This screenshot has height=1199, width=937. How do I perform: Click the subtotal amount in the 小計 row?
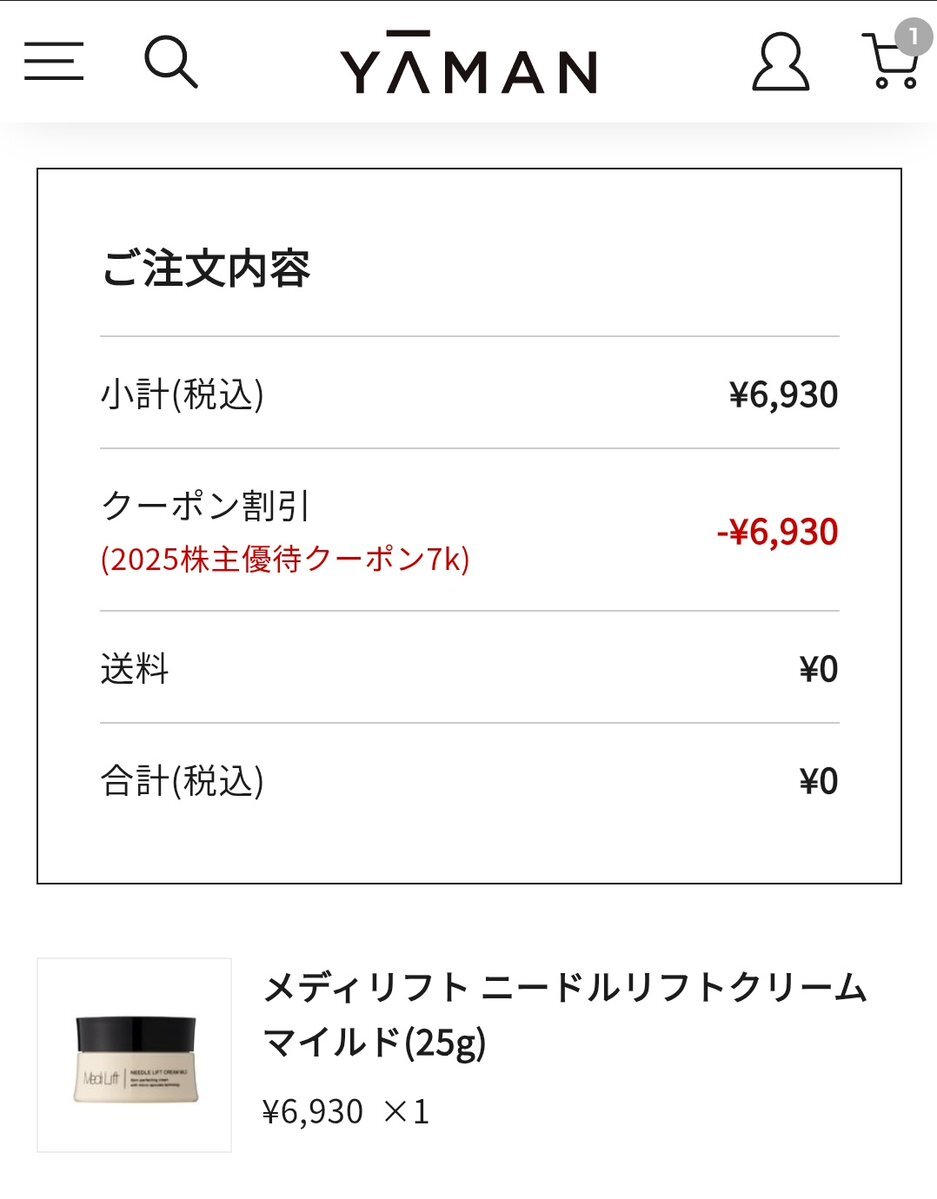coord(783,395)
